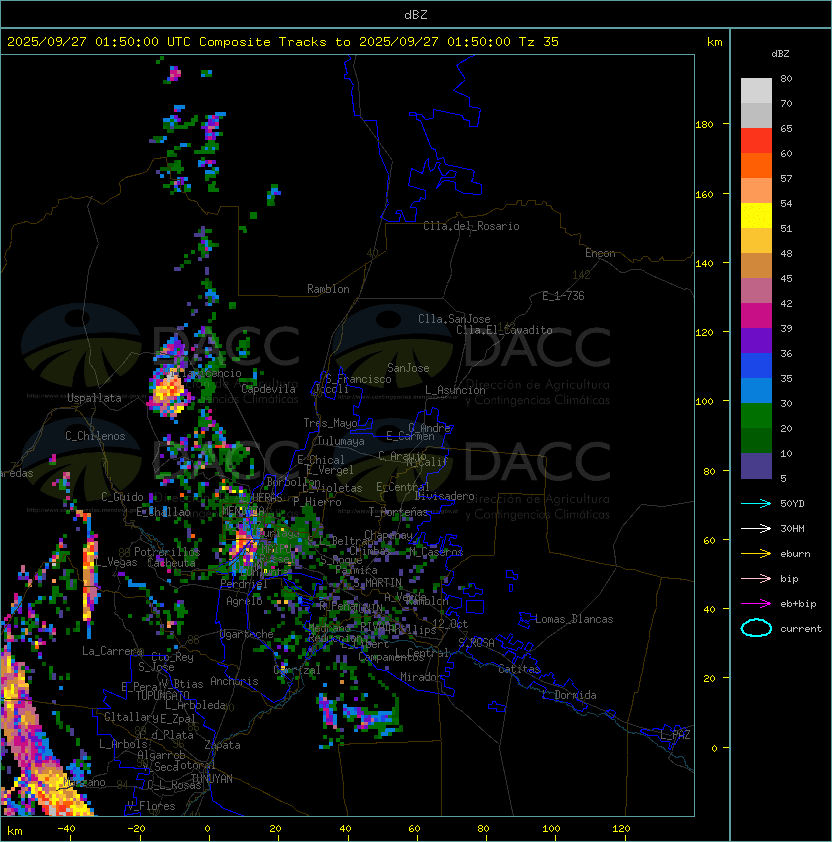Click the 'La_Carrera' place label
The width and height of the screenshot is (832, 842).
[x=113, y=651]
